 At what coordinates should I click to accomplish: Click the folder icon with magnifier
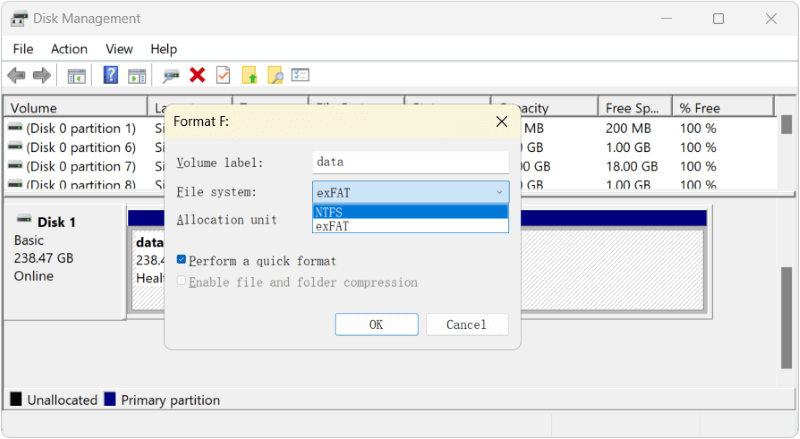[x=275, y=76]
